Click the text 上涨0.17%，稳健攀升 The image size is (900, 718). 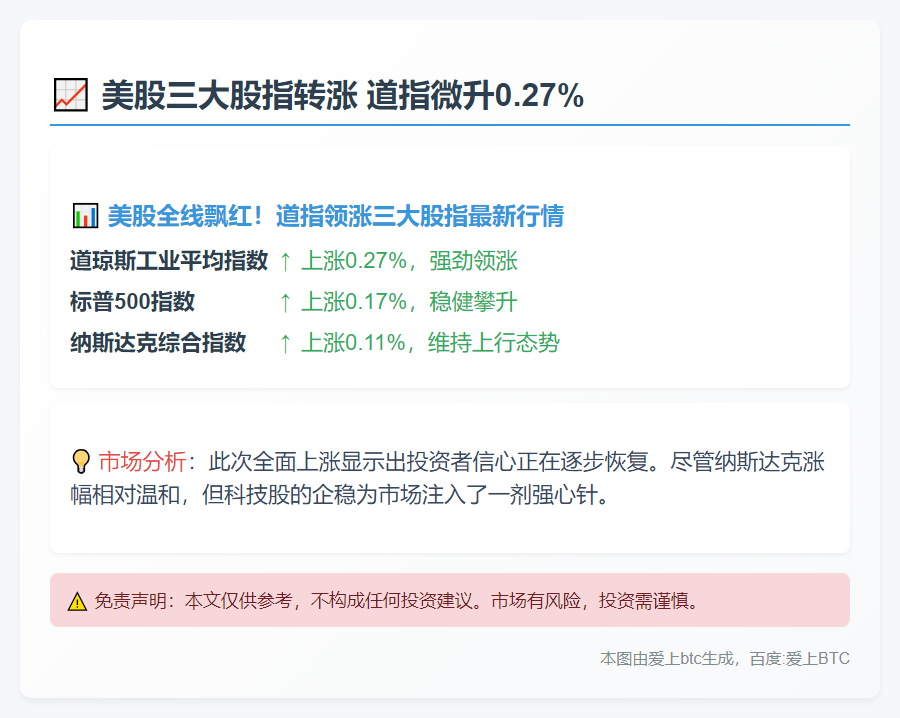[x=409, y=302]
